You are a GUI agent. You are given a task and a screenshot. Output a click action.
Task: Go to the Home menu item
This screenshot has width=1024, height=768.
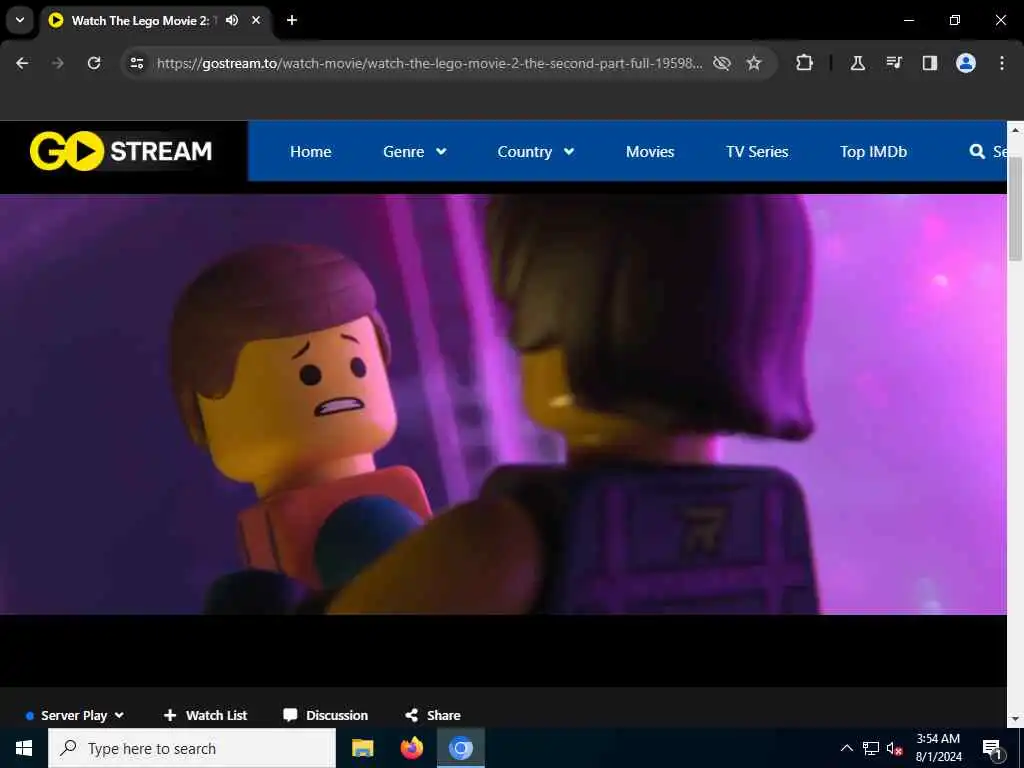[x=311, y=152]
